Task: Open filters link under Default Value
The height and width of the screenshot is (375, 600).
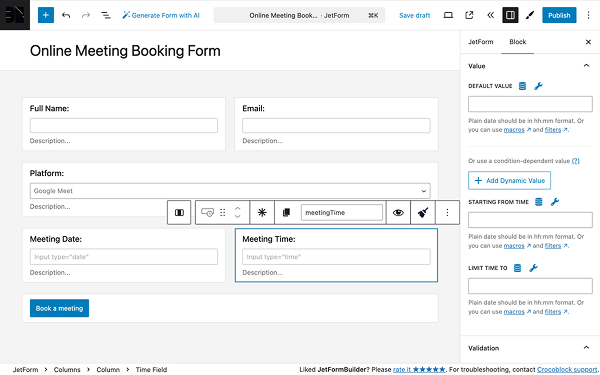Action: (x=553, y=130)
